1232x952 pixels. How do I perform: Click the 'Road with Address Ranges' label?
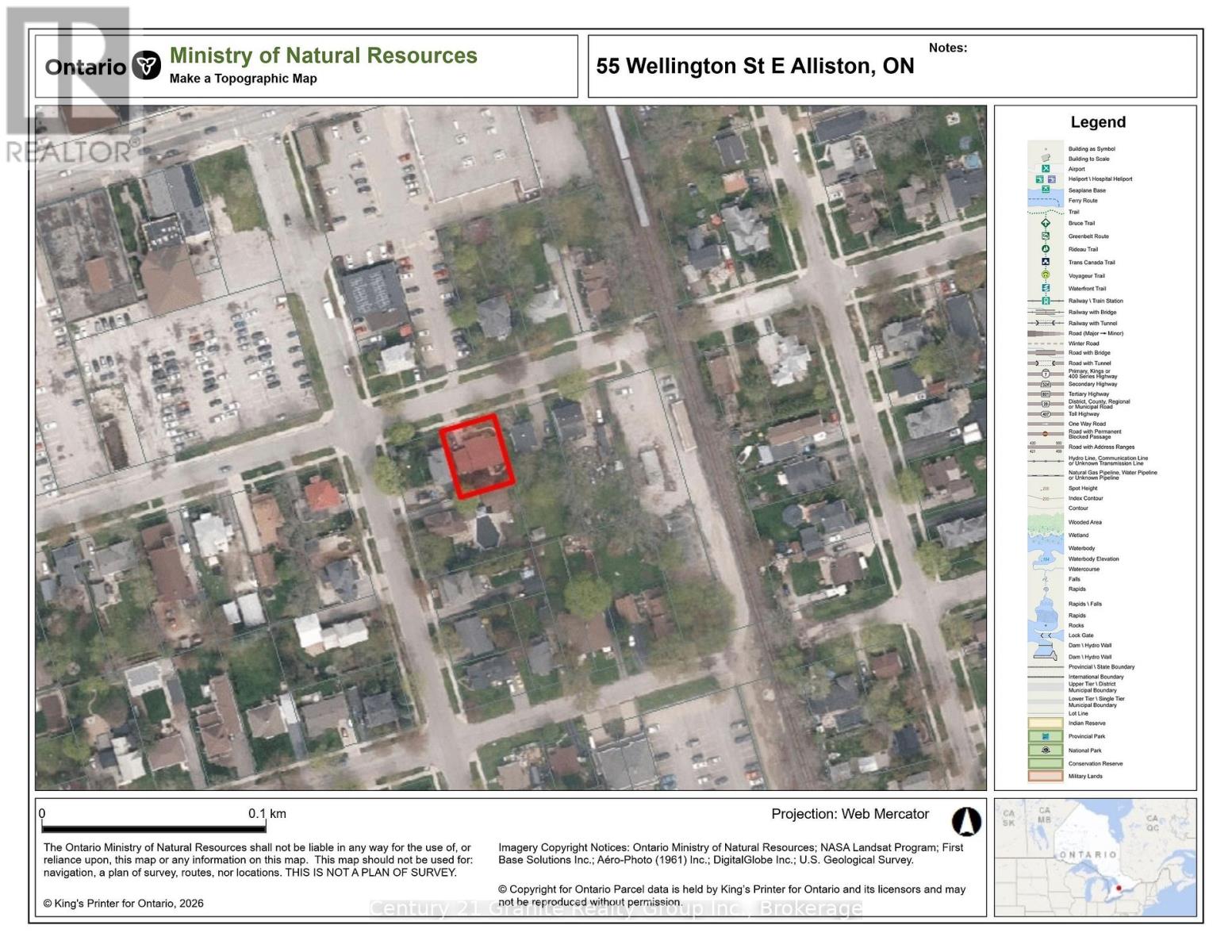click(x=1101, y=447)
